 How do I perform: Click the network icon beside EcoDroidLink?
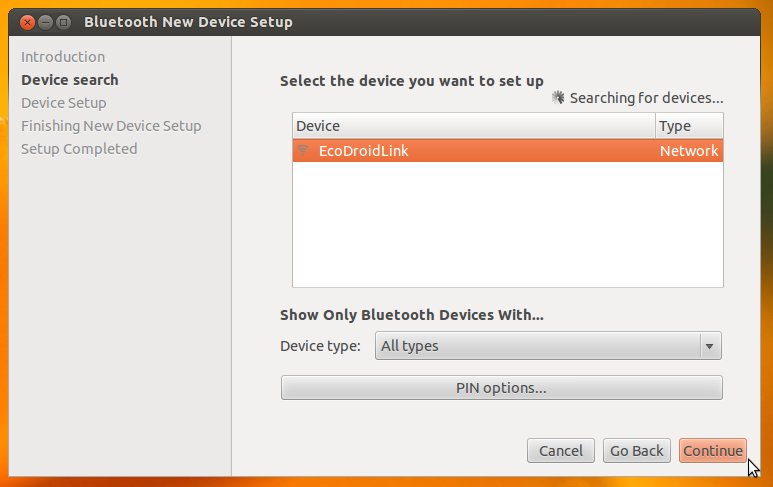pyautogui.click(x=303, y=151)
